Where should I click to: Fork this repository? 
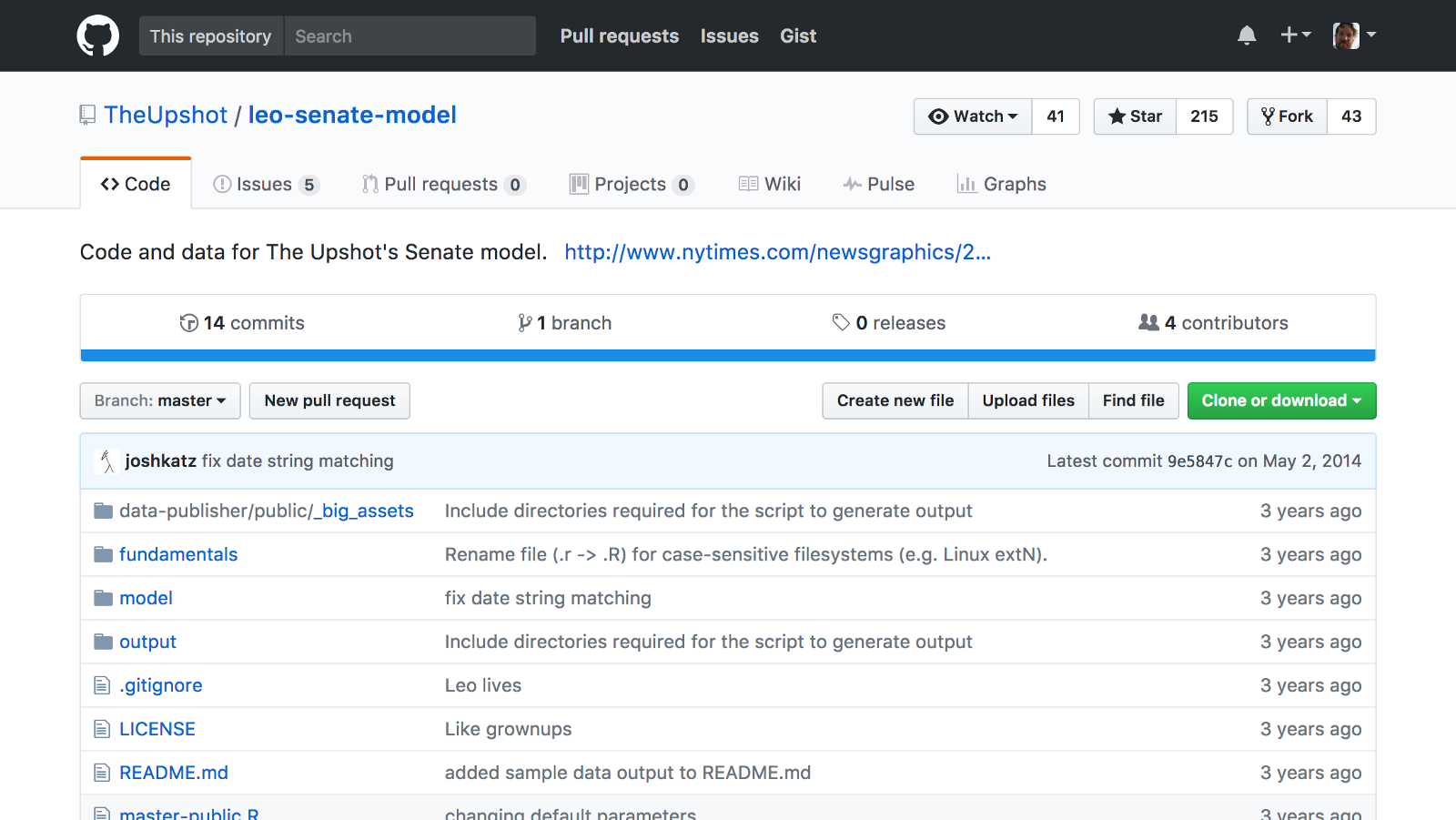1287,116
